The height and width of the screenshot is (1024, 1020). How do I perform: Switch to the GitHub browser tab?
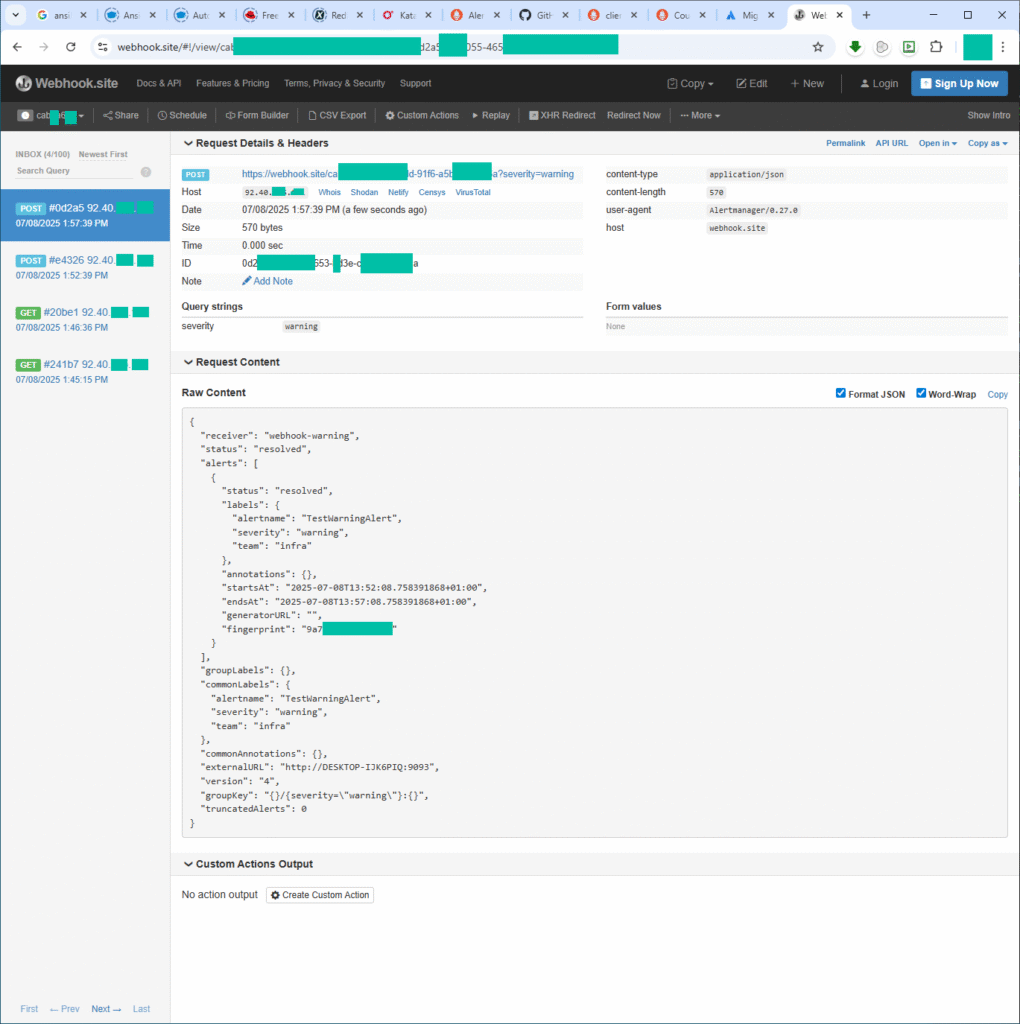[545, 15]
